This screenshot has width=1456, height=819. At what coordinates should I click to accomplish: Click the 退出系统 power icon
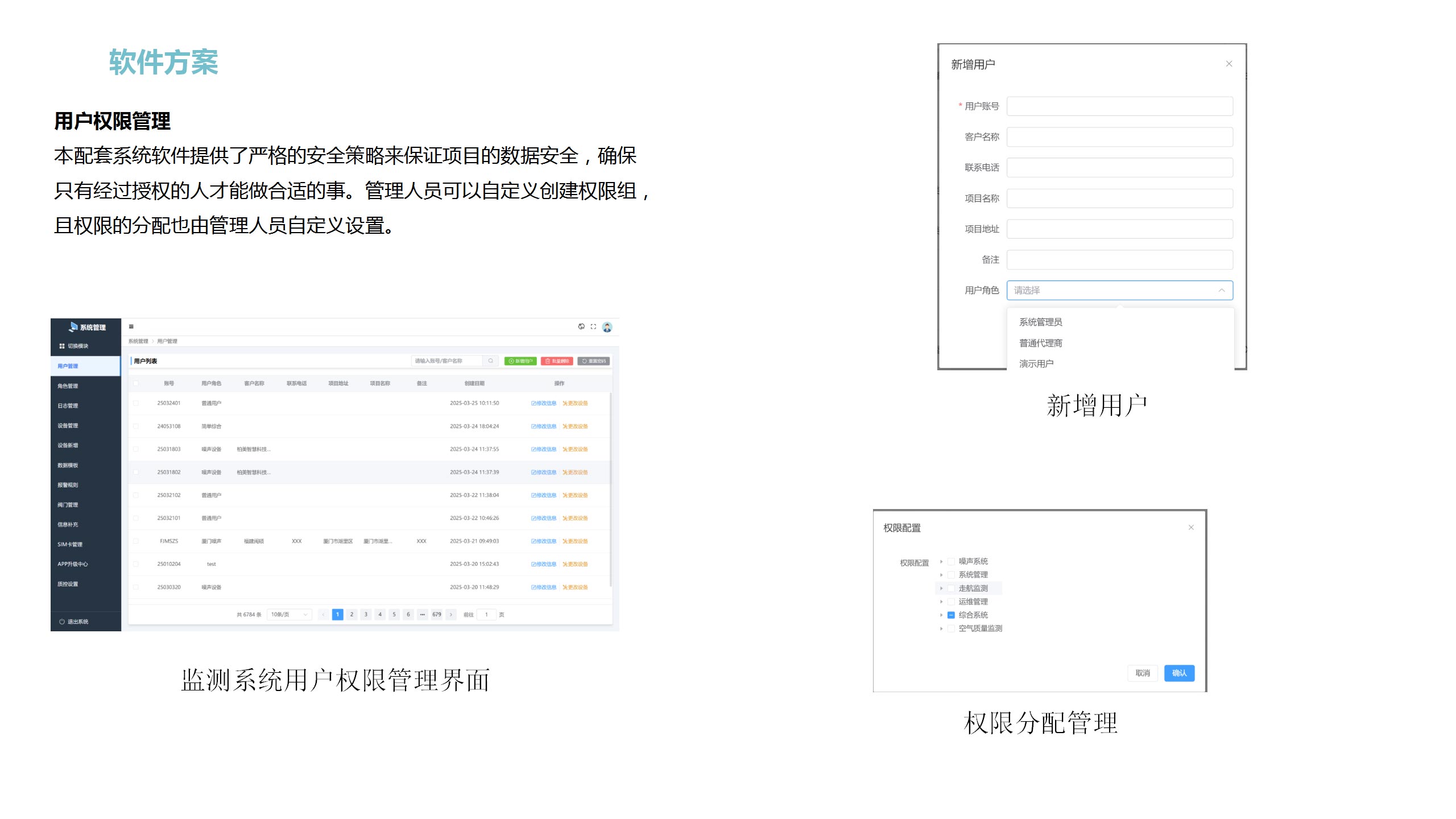coord(62,622)
